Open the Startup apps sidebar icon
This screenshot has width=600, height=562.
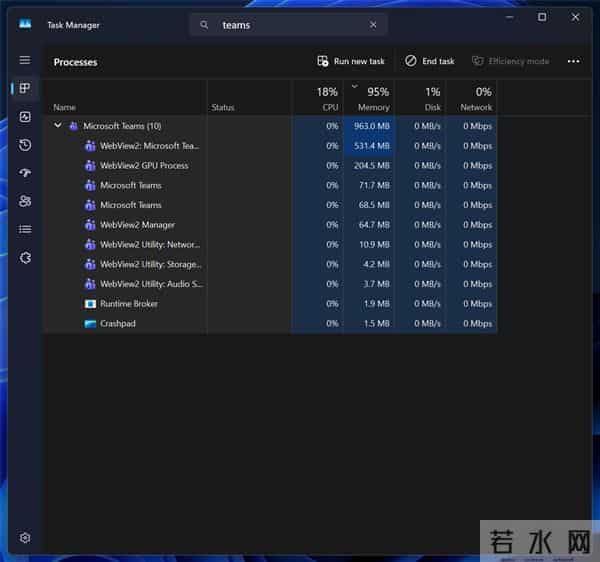click(25, 173)
